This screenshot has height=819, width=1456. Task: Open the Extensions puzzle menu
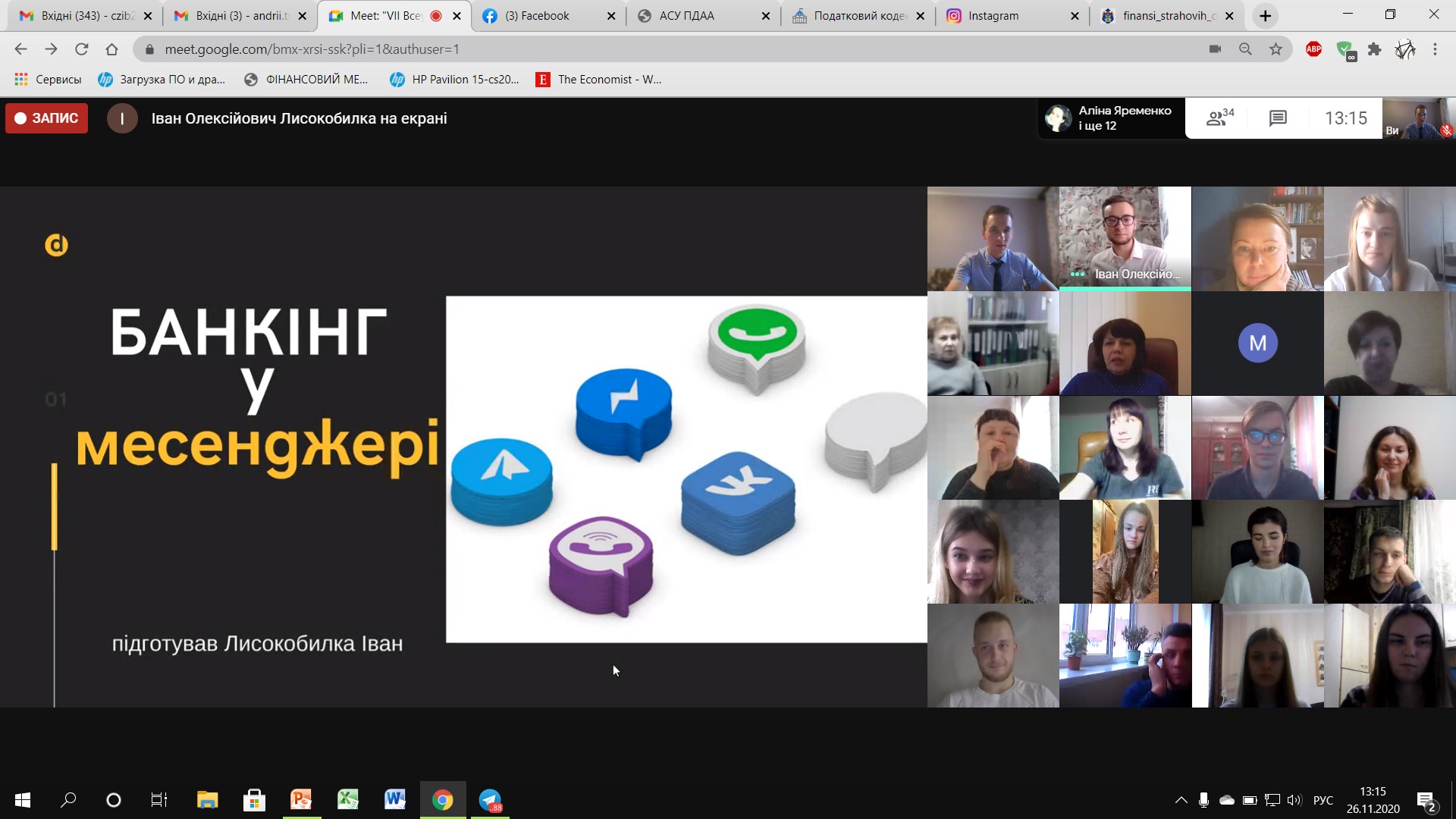1374,49
